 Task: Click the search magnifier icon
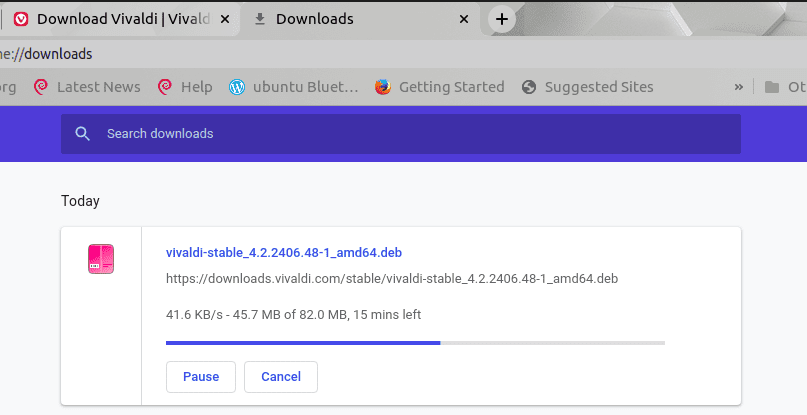(83, 134)
